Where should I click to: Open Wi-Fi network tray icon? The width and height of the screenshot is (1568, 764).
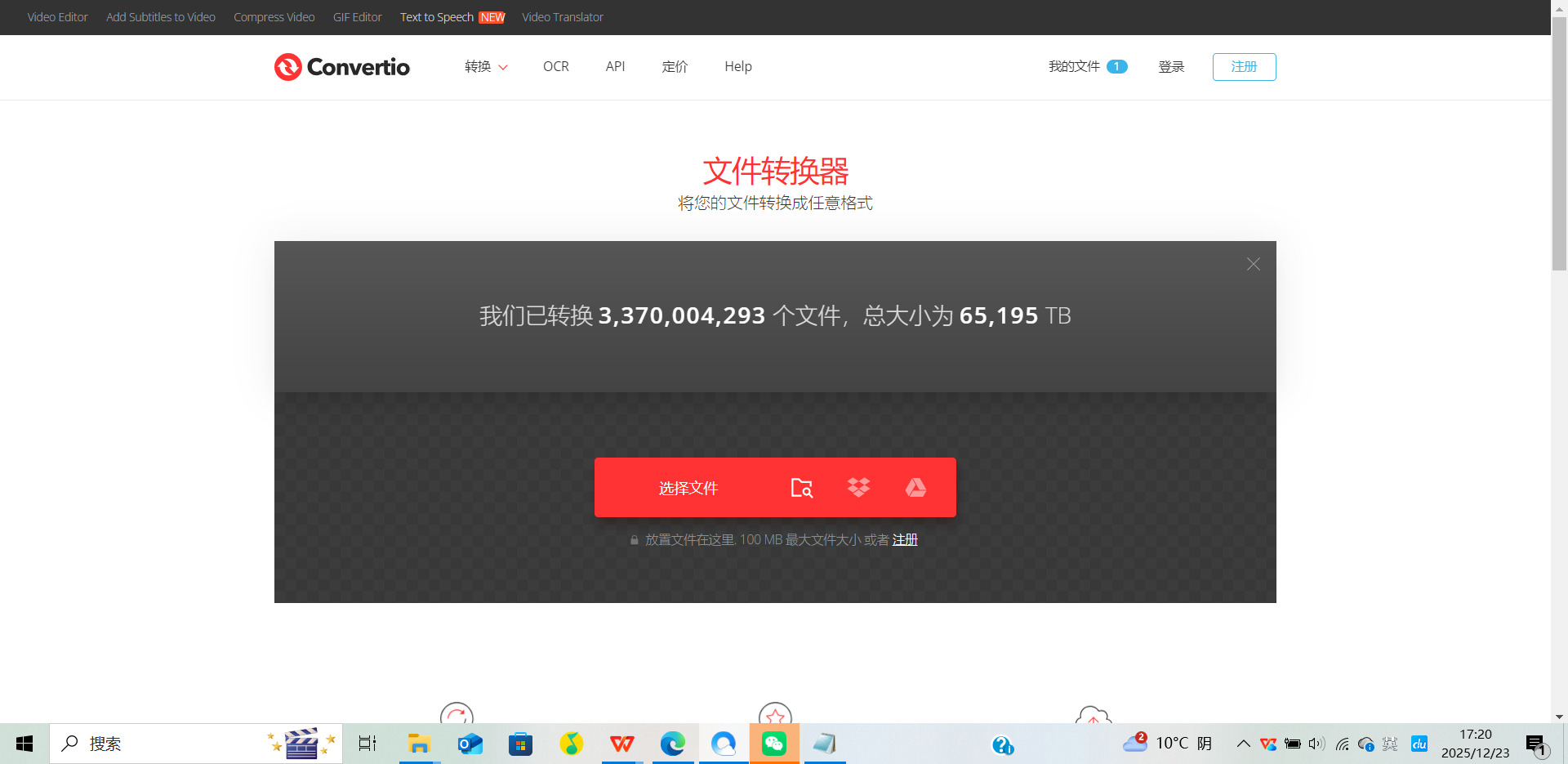1342,744
